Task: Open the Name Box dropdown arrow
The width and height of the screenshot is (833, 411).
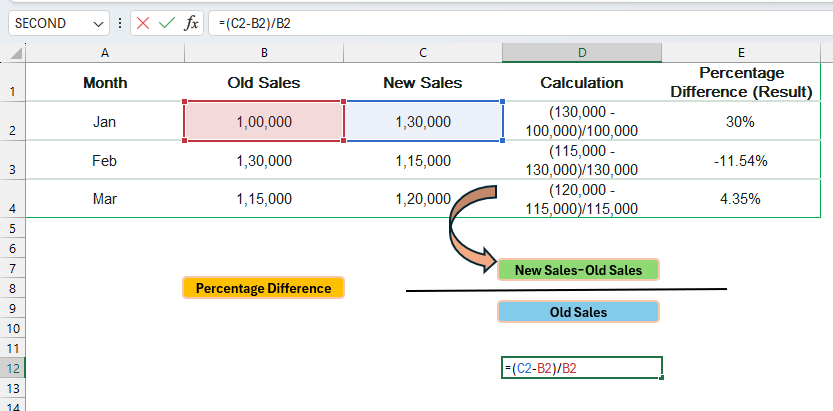Action: (x=98, y=24)
